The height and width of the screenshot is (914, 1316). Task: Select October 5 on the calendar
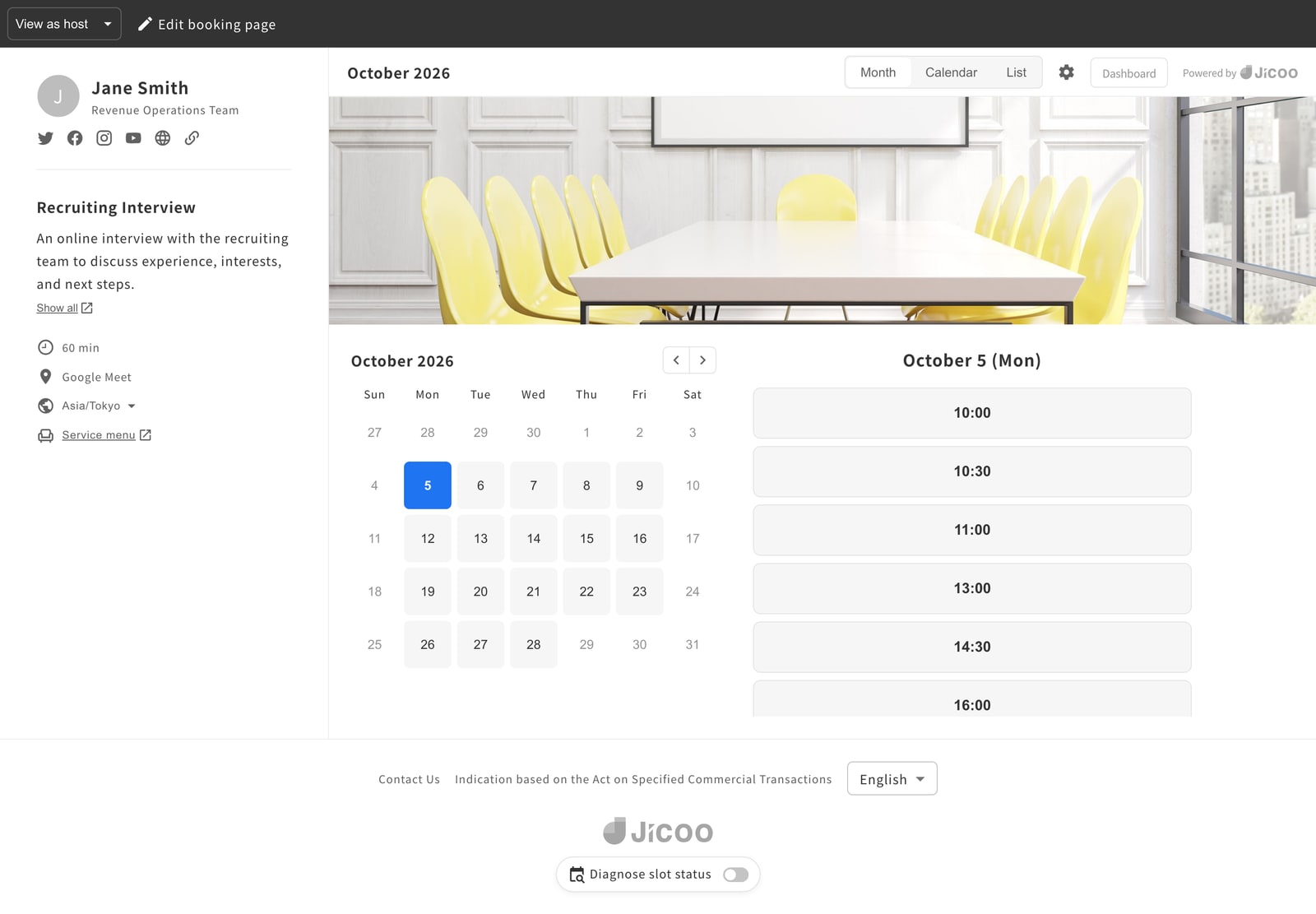pyautogui.click(x=428, y=485)
